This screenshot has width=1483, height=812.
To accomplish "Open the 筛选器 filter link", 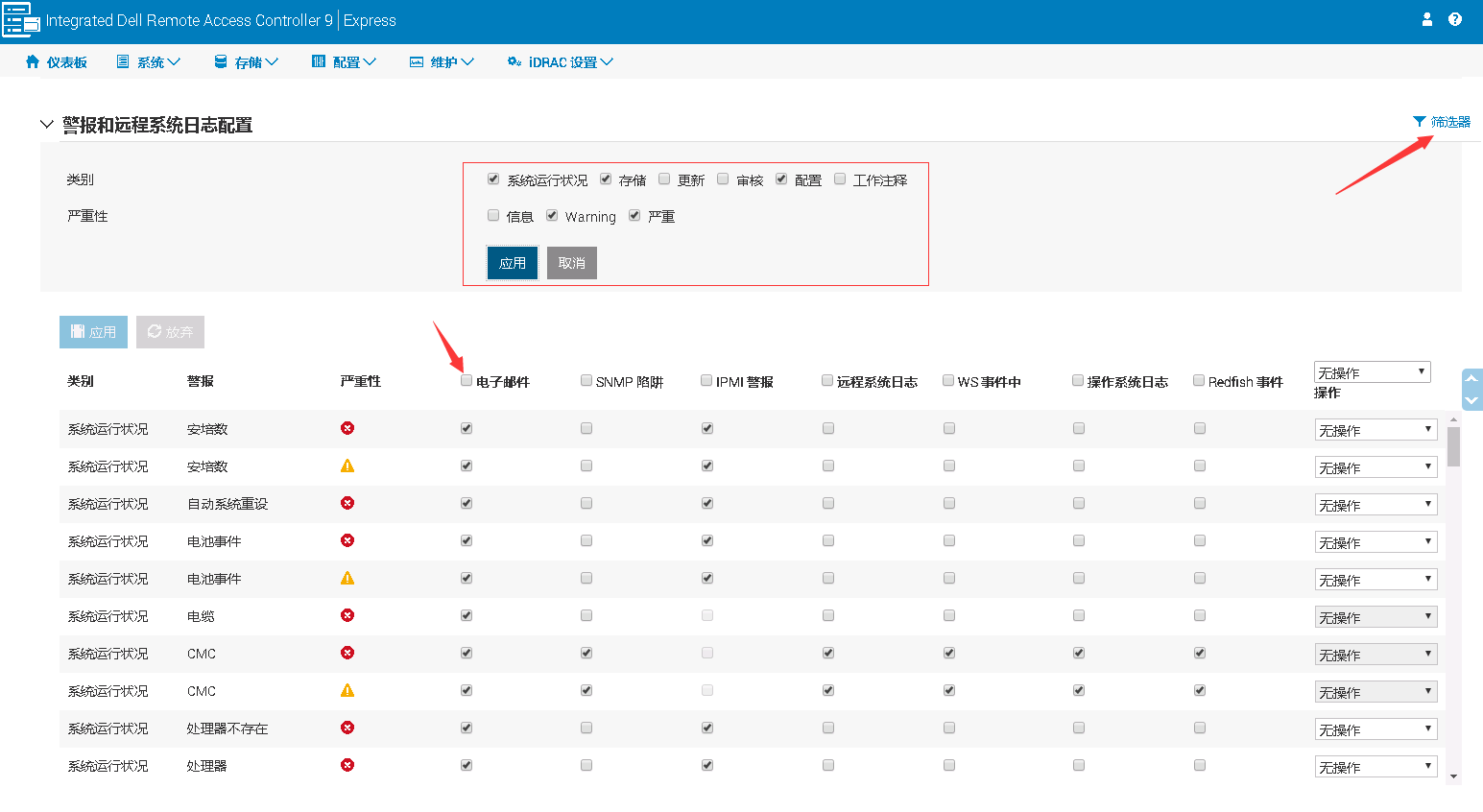I will [x=1442, y=122].
